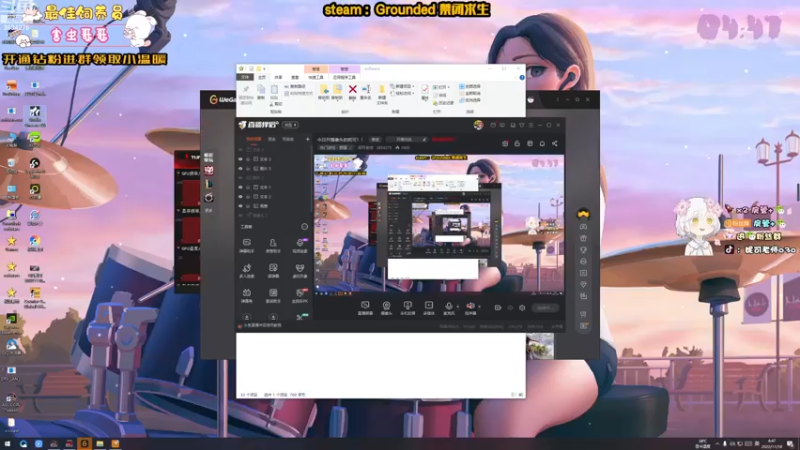Click the screen capture source icon in streaming toolbar
Image resolution: width=800 pixels, height=450 pixels.
click(365, 306)
